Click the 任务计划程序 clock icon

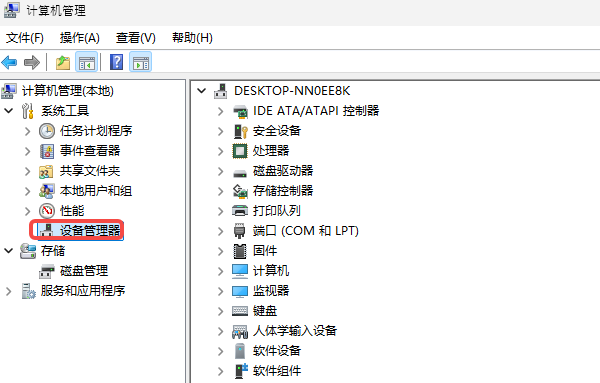pyautogui.click(x=47, y=131)
